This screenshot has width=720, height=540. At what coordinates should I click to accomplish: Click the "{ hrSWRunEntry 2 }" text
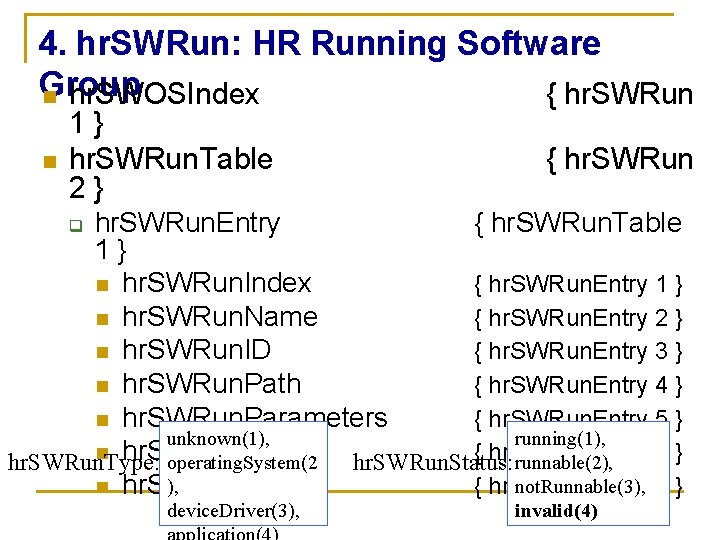(x=578, y=319)
